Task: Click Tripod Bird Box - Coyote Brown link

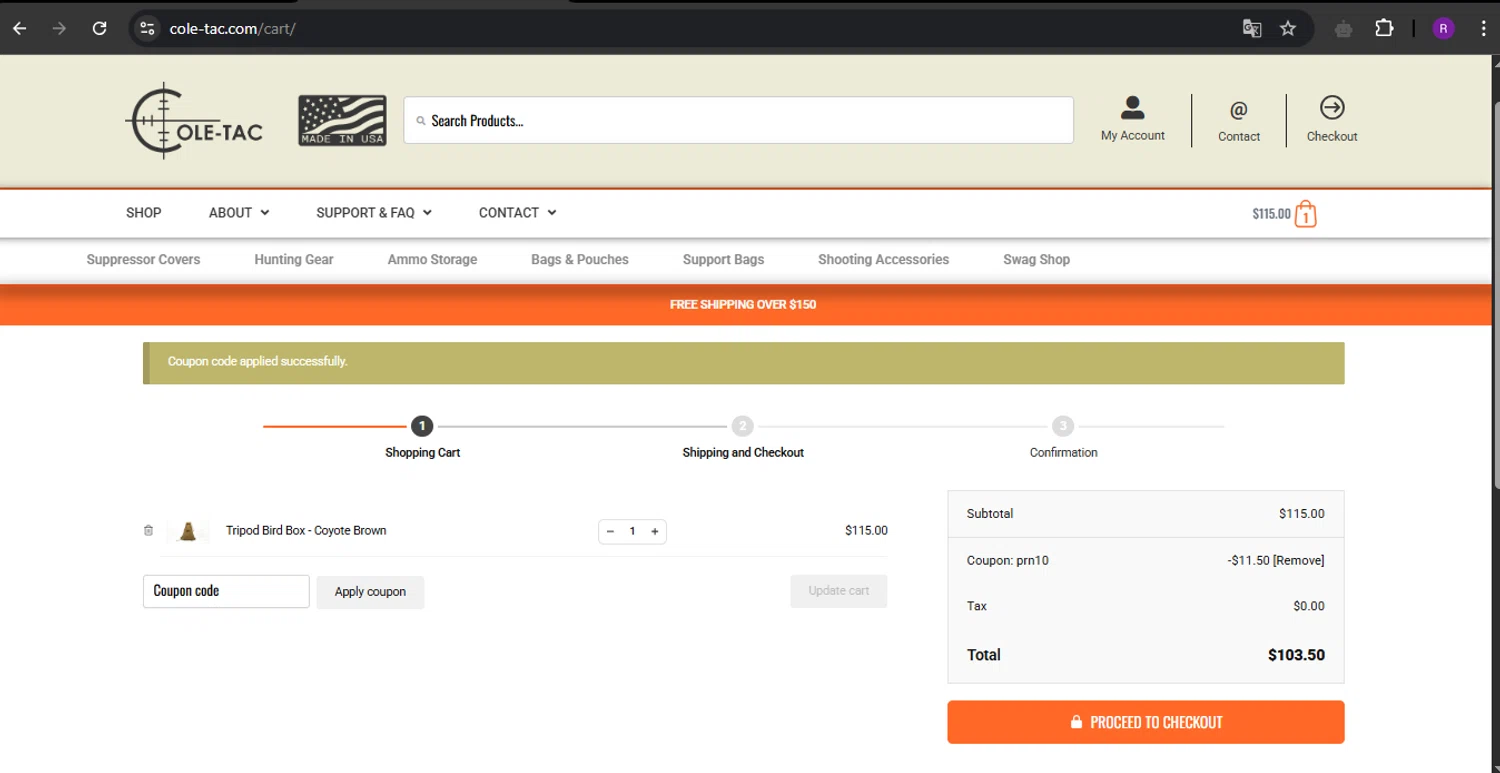Action: click(x=306, y=530)
